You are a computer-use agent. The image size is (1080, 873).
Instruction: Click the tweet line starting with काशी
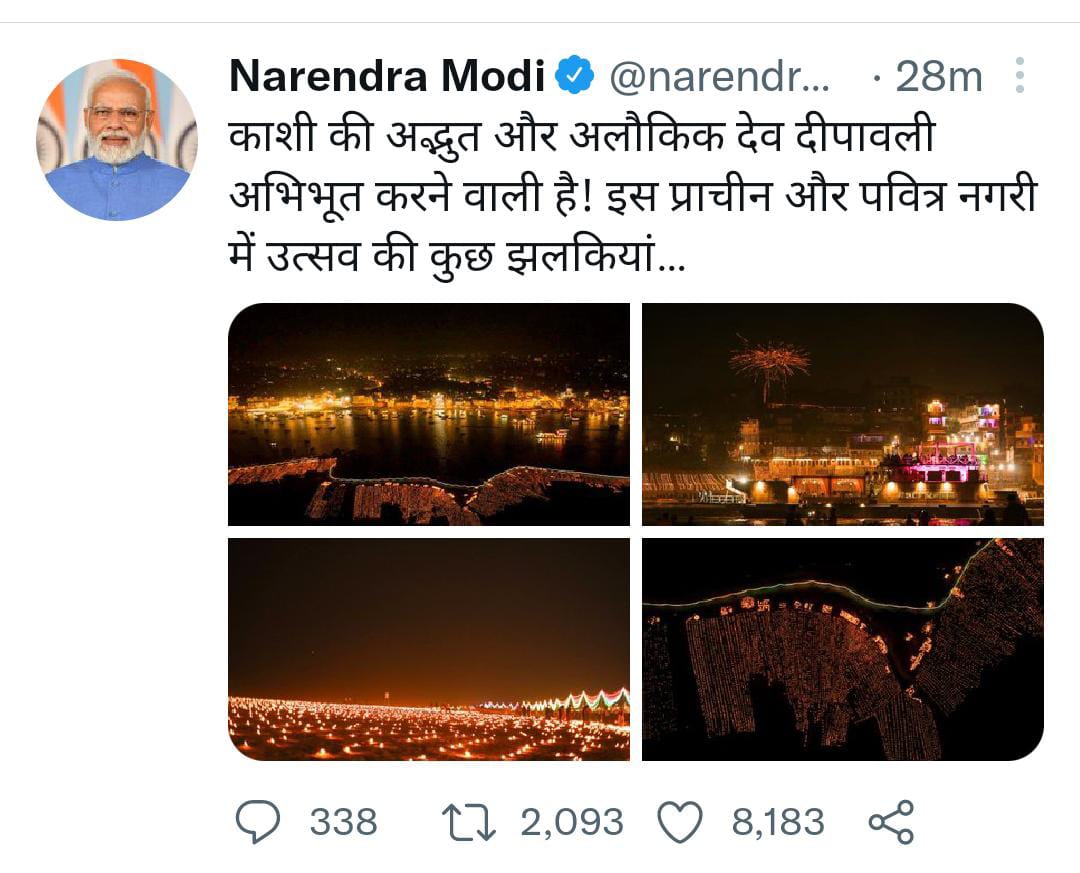582,135
